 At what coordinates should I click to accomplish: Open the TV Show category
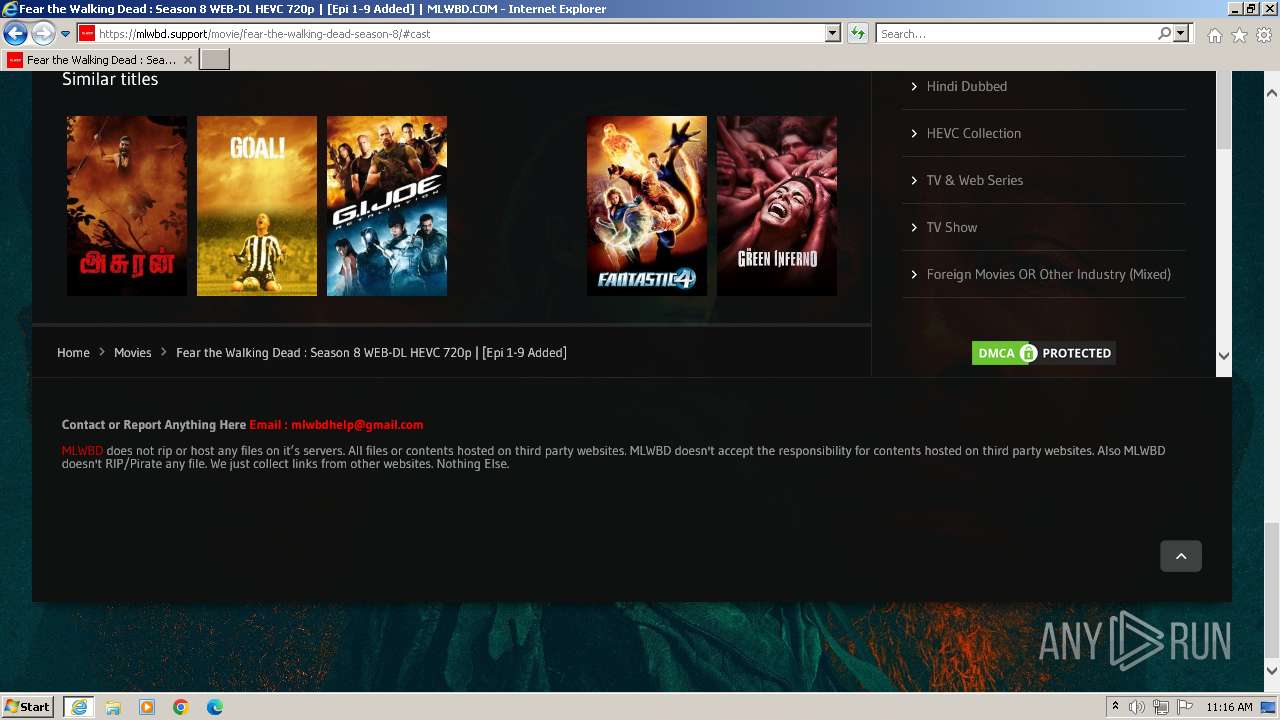click(951, 227)
